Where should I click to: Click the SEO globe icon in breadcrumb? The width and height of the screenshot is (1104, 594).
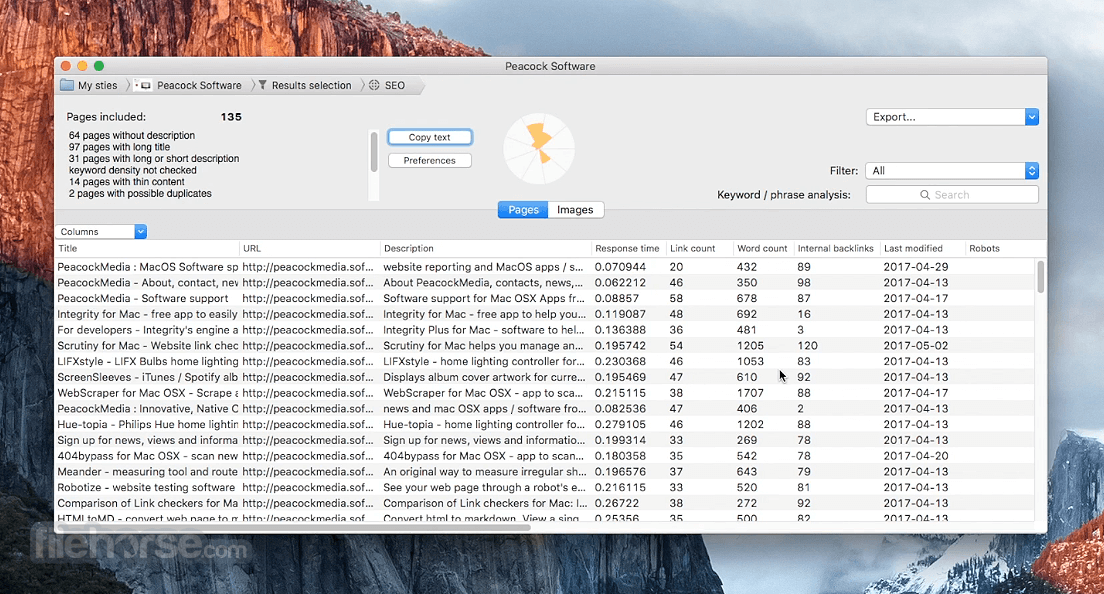pyautogui.click(x=374, y=85)
